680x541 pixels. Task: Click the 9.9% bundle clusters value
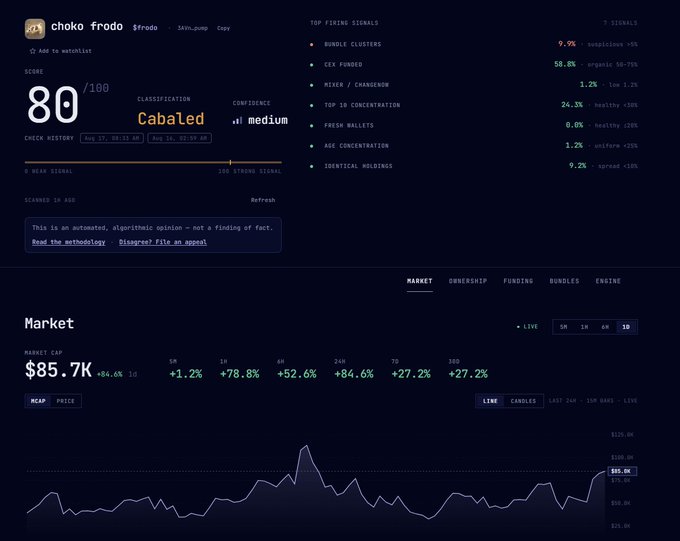pyautogui.click(x=567, y=44)
